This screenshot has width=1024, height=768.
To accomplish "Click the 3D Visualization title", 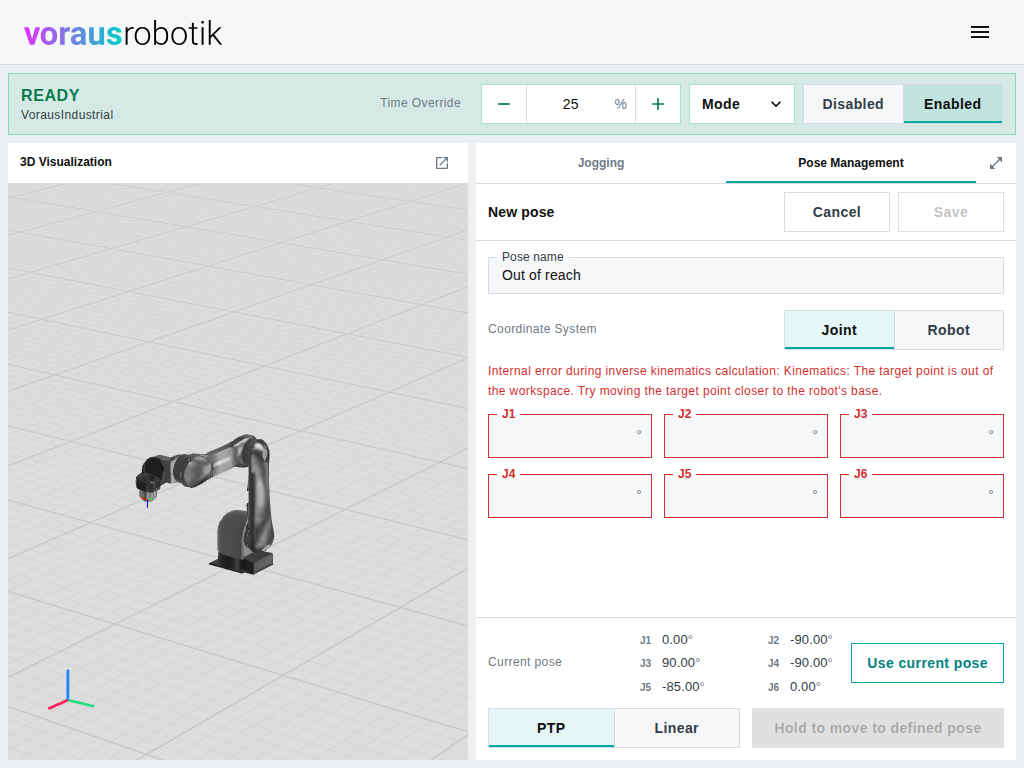I will [x=65, y=162].
